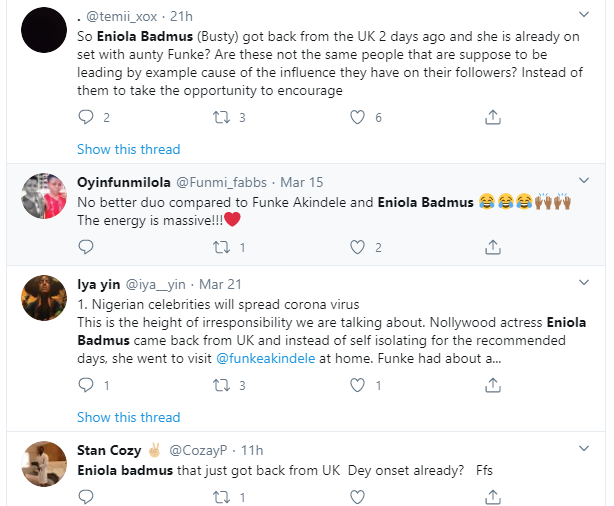
Task: Show the thread under temii_xox tweet
Action: (x=128, y=149)
